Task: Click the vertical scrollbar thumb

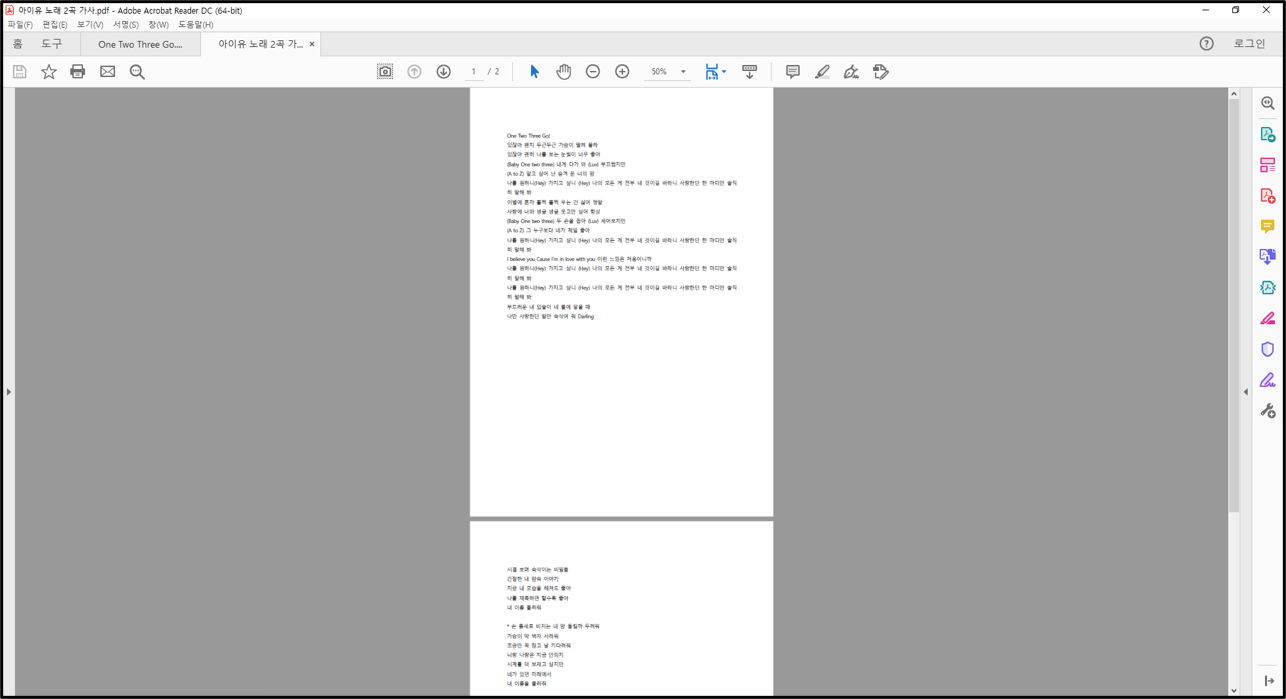Action: [1234, 305]
